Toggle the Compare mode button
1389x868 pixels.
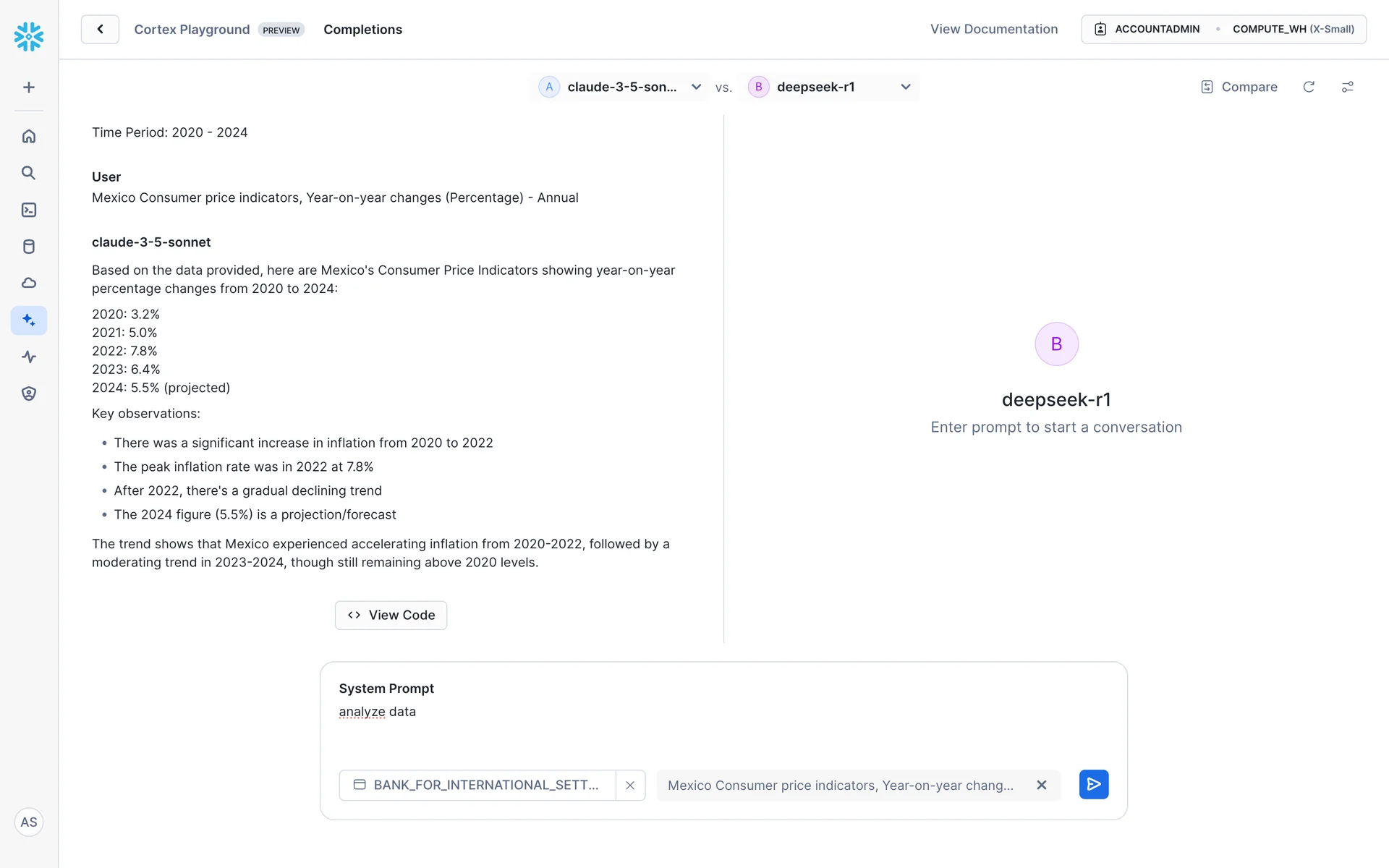1239,87
